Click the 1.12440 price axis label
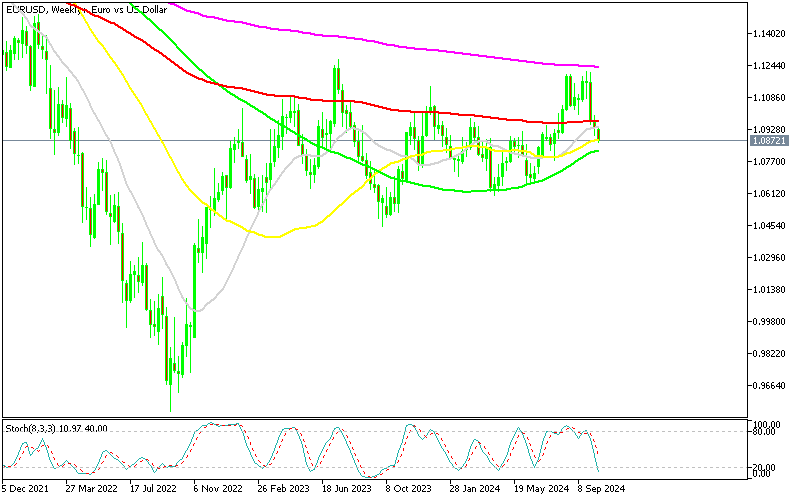800x500 pixels. (769, 66)
